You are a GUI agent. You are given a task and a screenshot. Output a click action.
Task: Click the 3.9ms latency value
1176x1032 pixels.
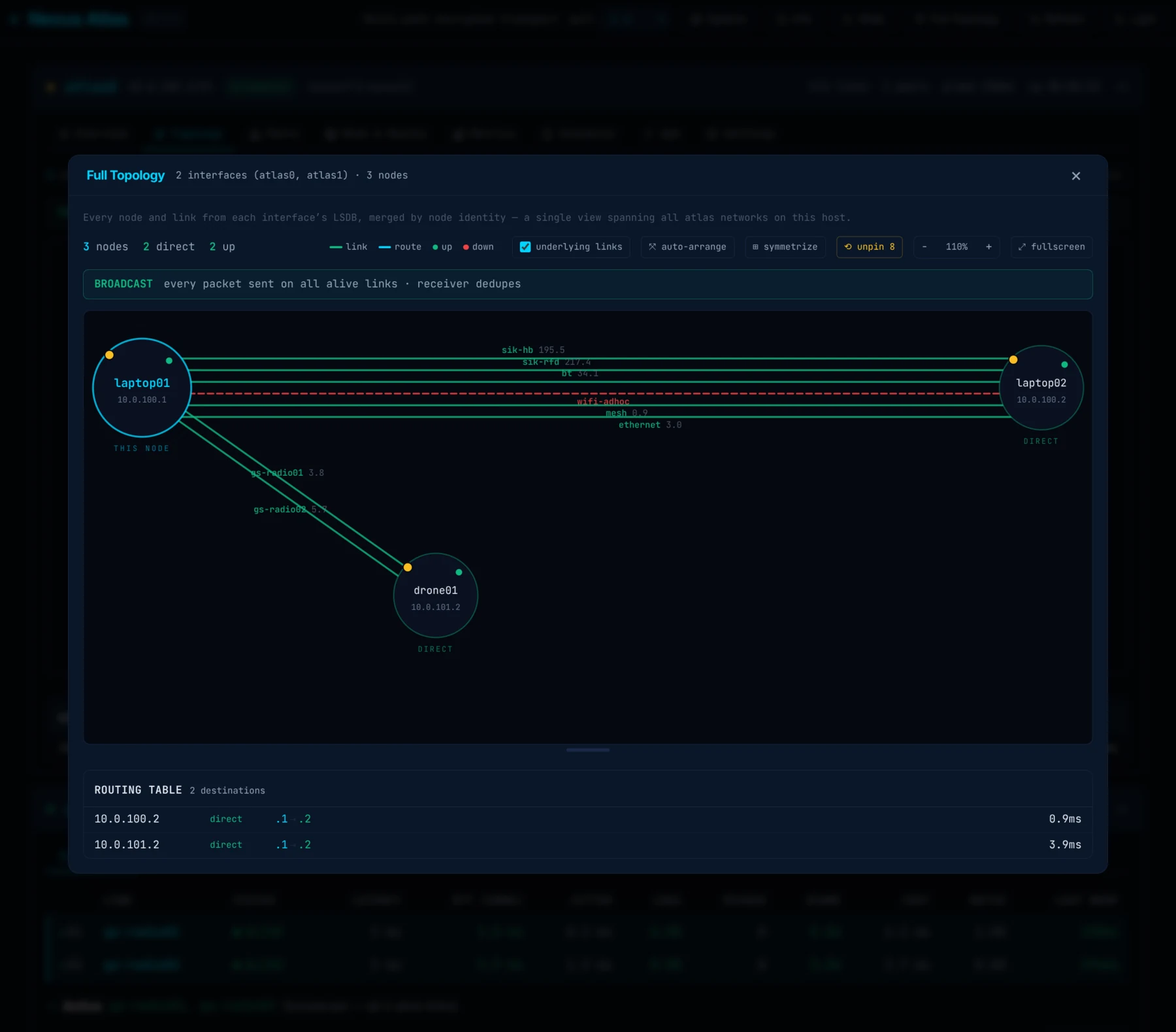[x=1065, y=845]
